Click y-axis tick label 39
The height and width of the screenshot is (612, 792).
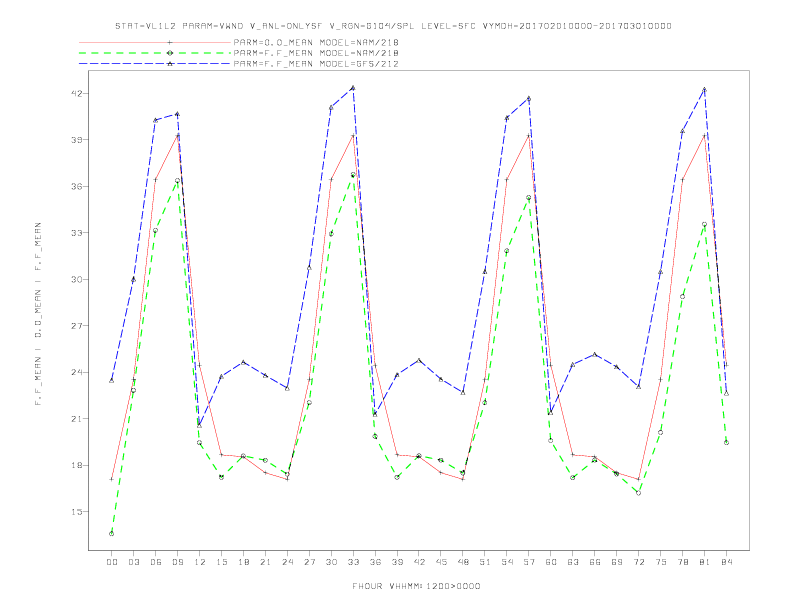76,140
